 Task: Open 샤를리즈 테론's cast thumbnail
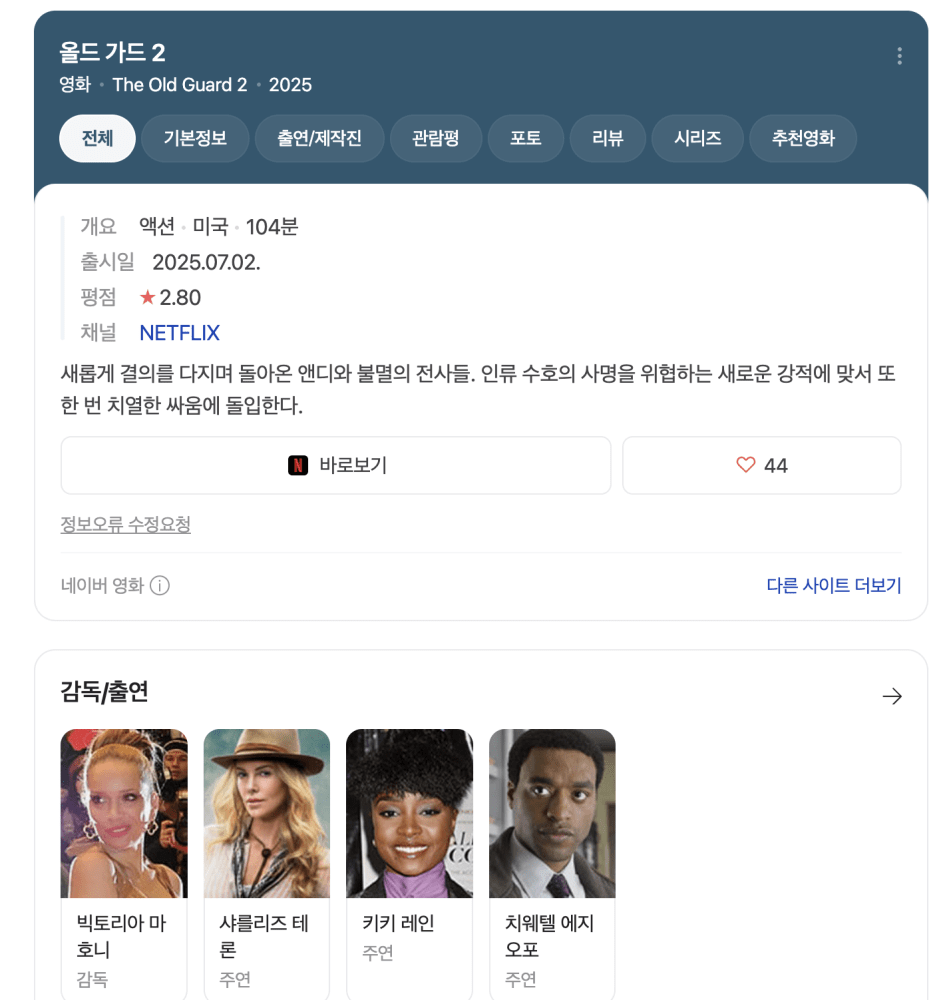267,813
